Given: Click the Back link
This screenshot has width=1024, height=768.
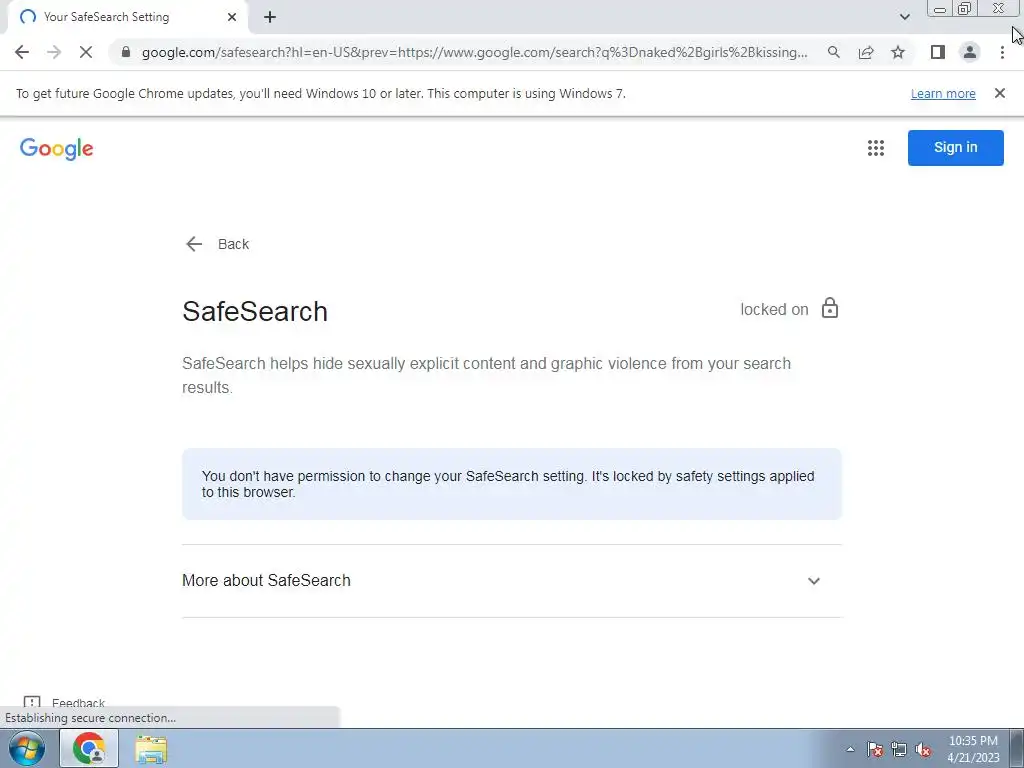Looking at the screenshot, I should 217,244.
